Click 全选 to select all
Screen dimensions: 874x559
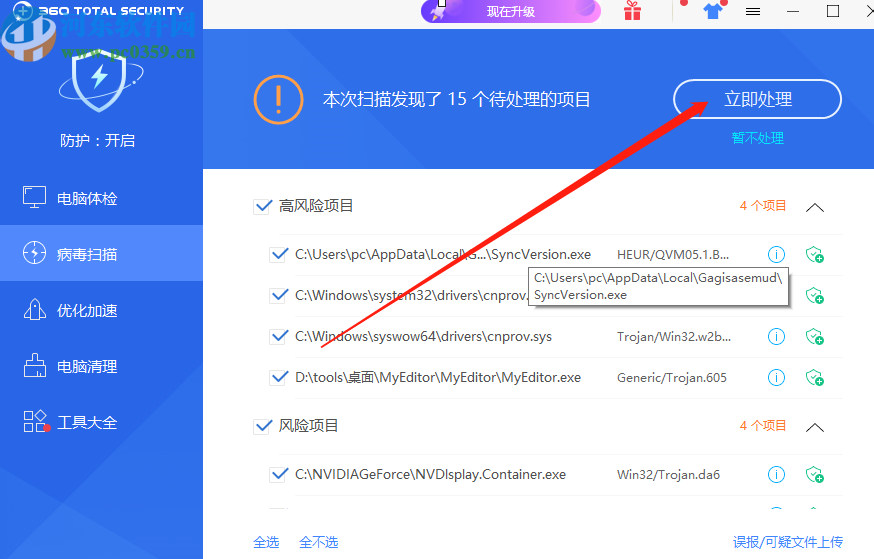(266, 542)
